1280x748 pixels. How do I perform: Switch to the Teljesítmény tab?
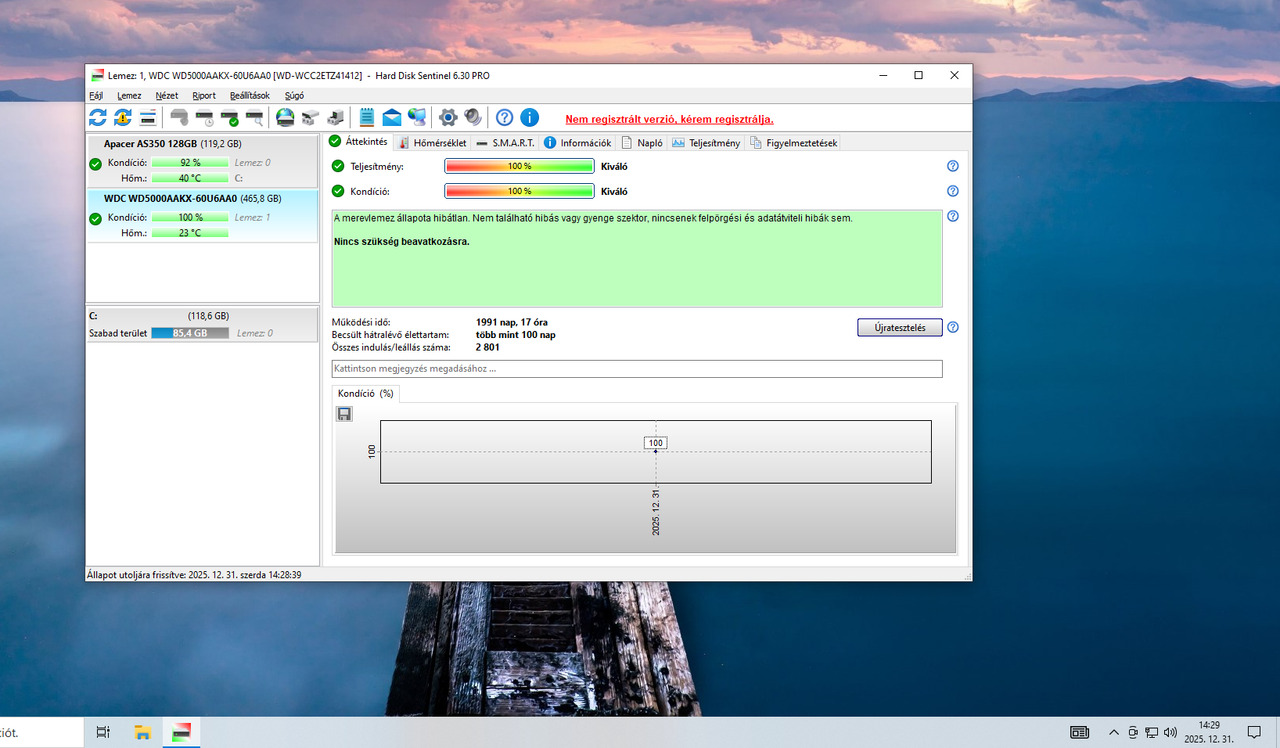pos(706,143)
